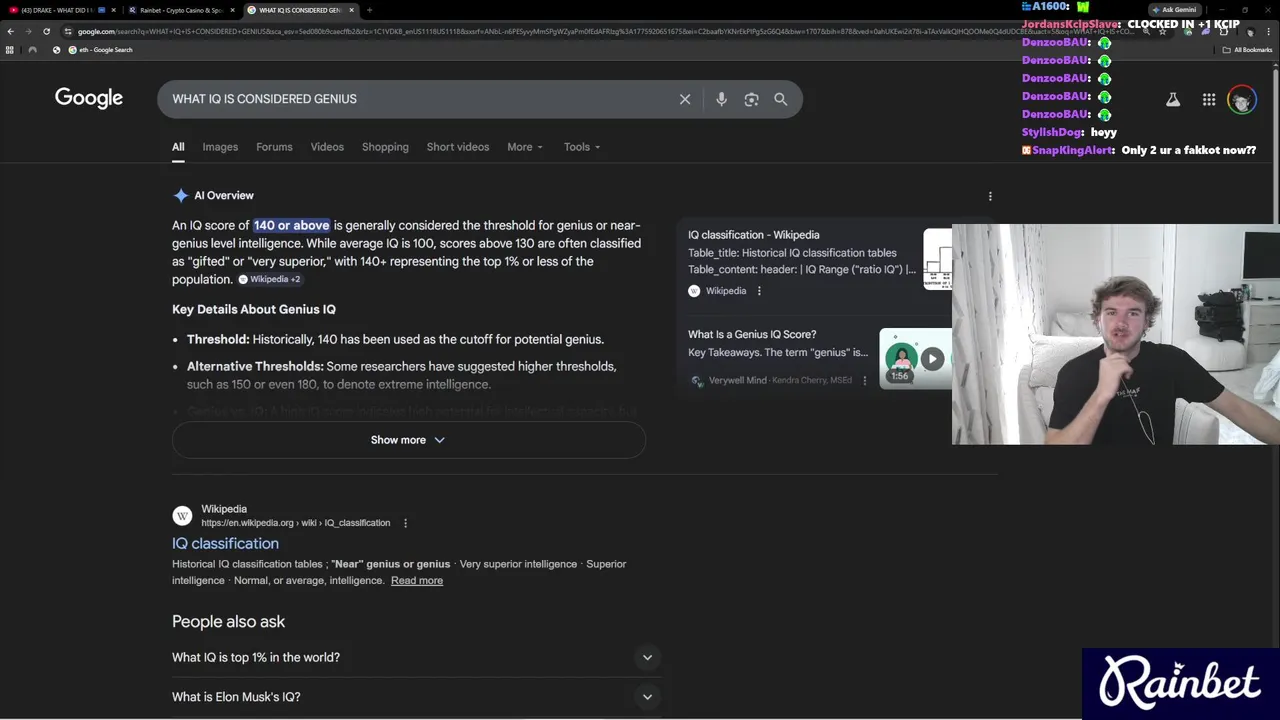Open the All Bookmarks folder
Viewport: 1280px width, 720px height.
pyautogui.click(x=1249, y=50)
